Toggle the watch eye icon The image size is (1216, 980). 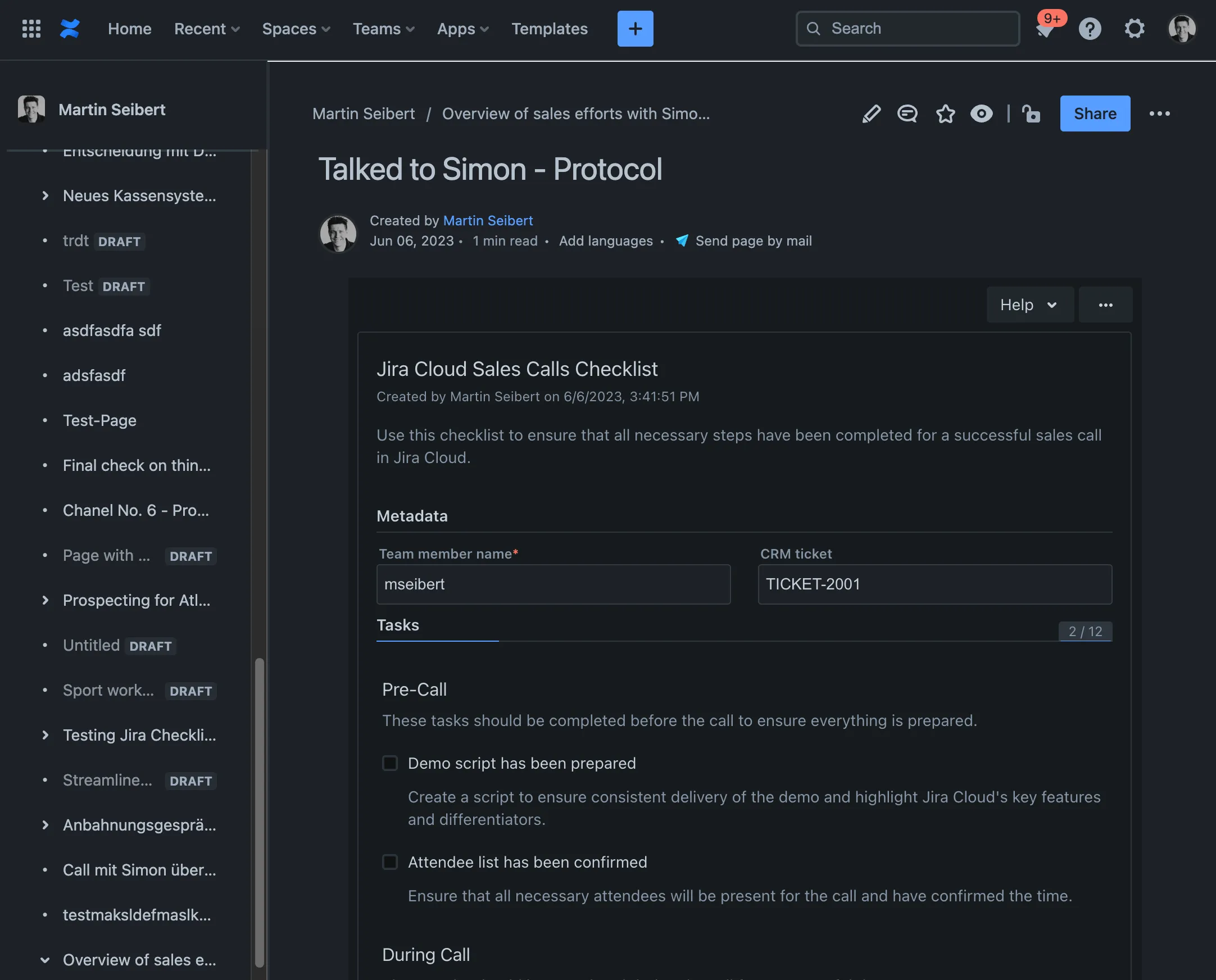pyautogui.click(x=982, y=114)
